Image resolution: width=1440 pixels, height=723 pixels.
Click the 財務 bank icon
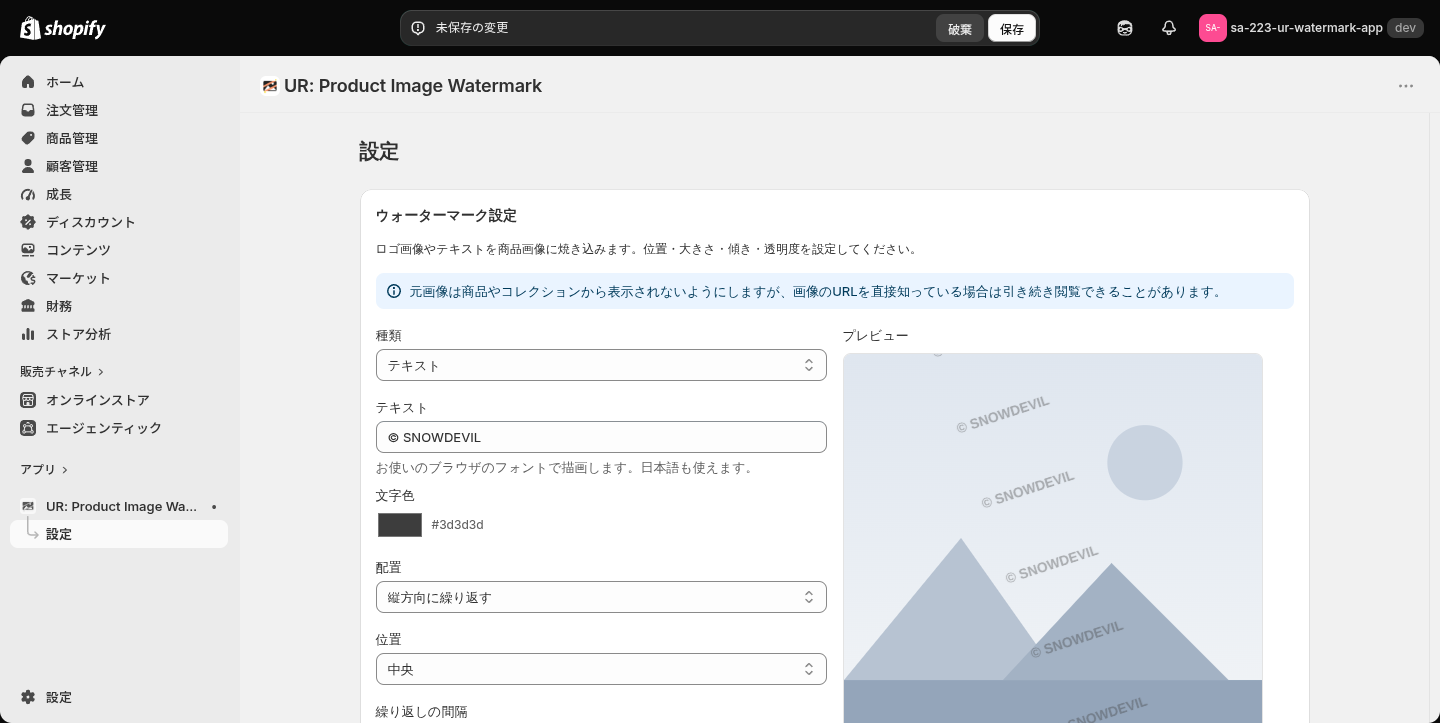point(28,306)
